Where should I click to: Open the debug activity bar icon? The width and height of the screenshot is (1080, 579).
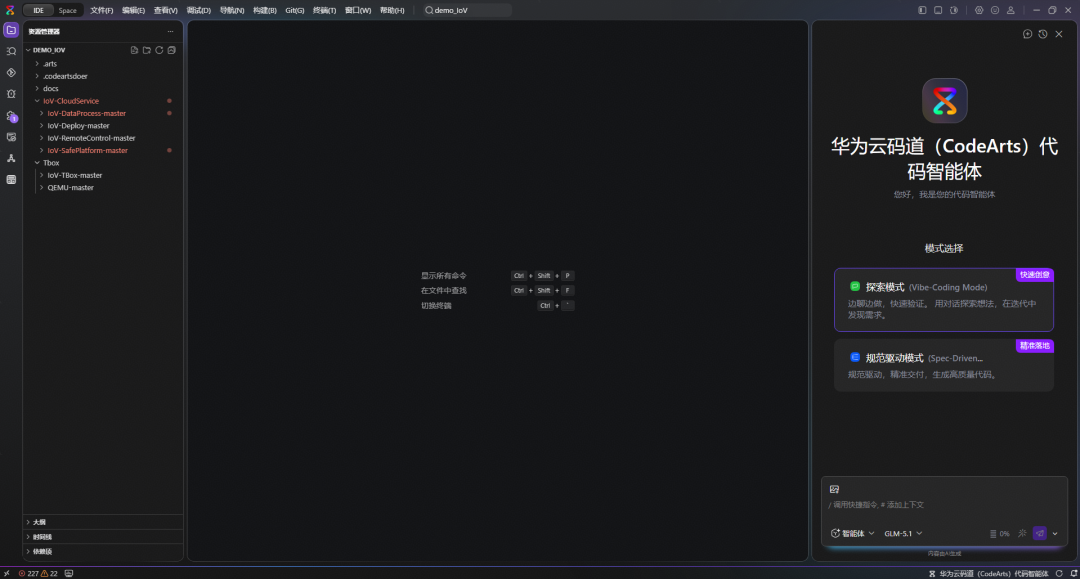coord(11,94)
